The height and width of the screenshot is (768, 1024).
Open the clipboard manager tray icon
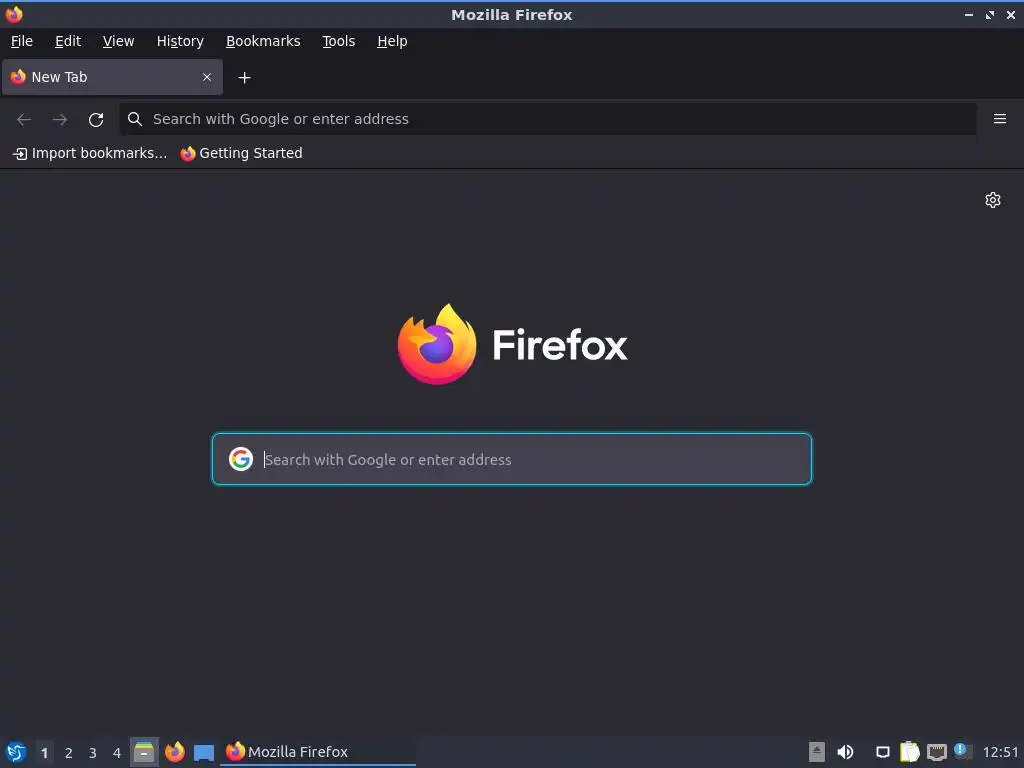coord(909,752)
